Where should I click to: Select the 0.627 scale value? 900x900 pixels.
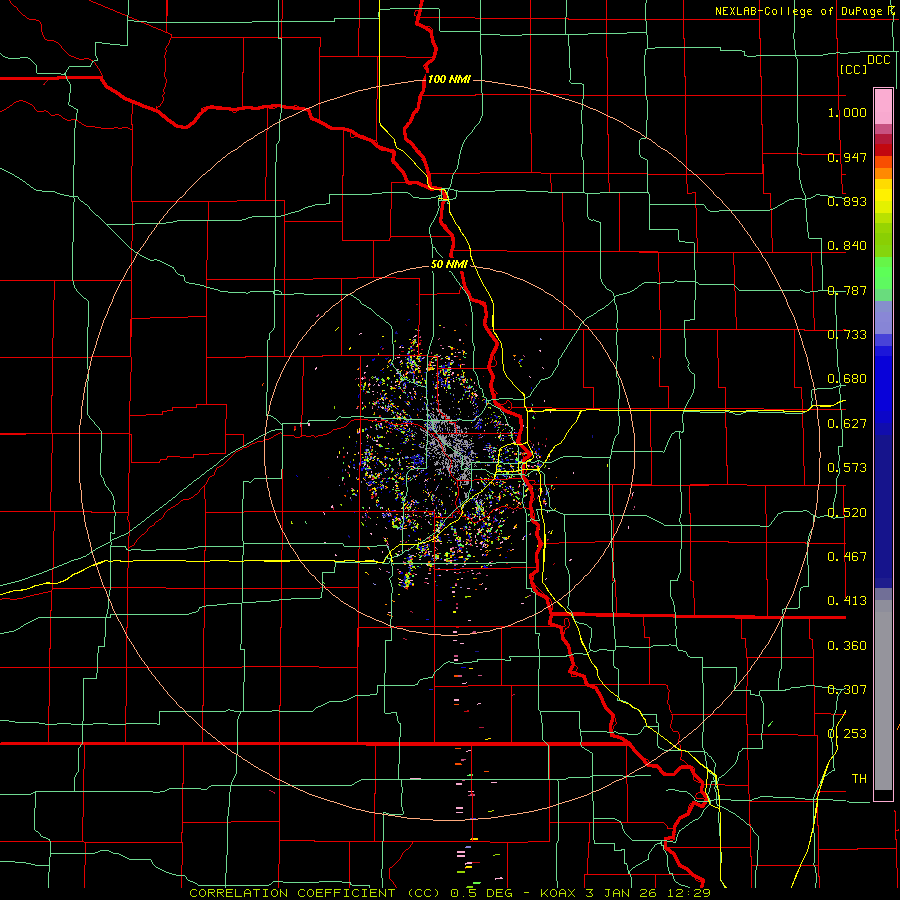pyautogui.click(x=847, y=424)
